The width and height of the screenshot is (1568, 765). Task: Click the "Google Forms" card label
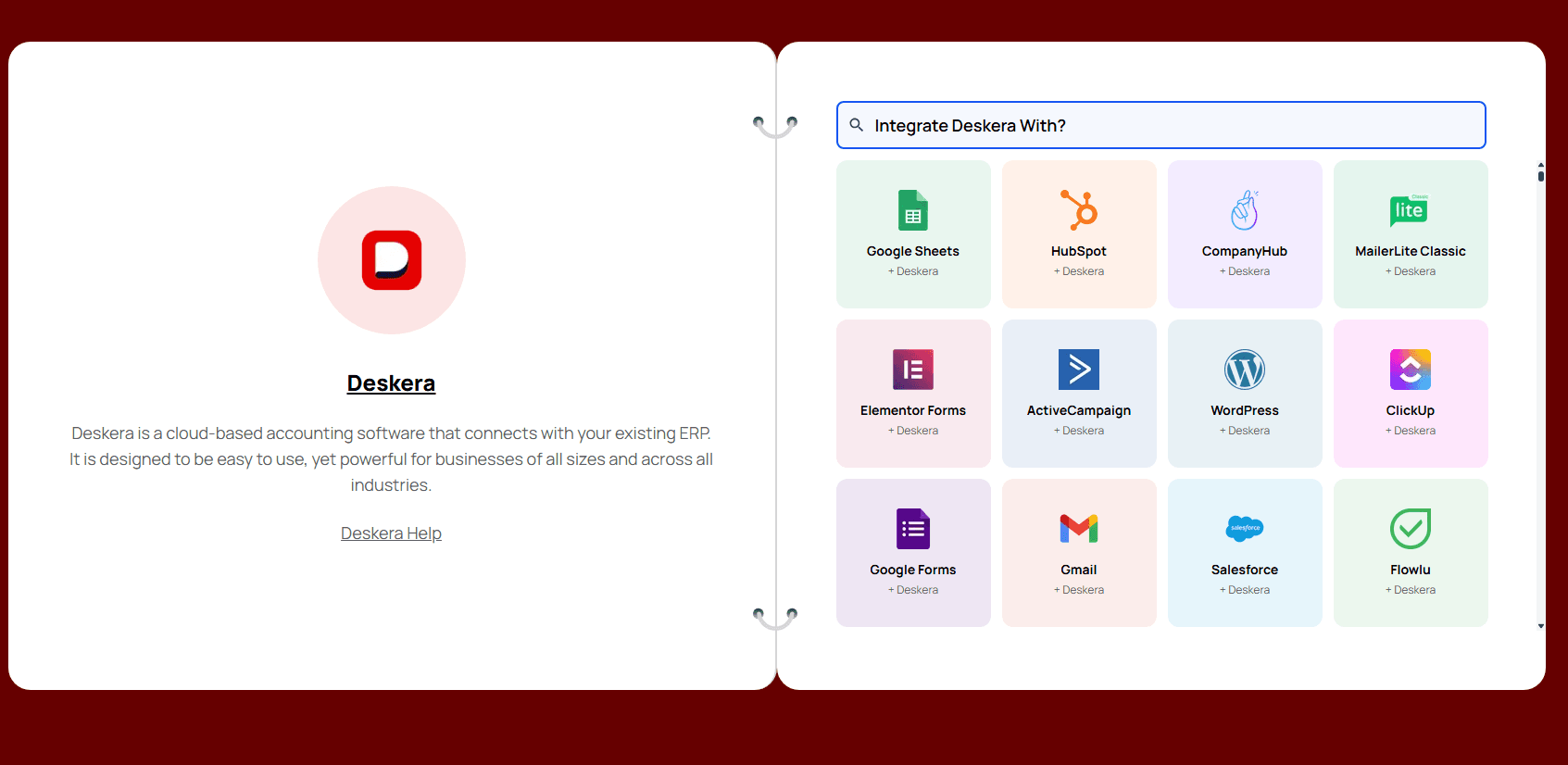click(913, 570)
